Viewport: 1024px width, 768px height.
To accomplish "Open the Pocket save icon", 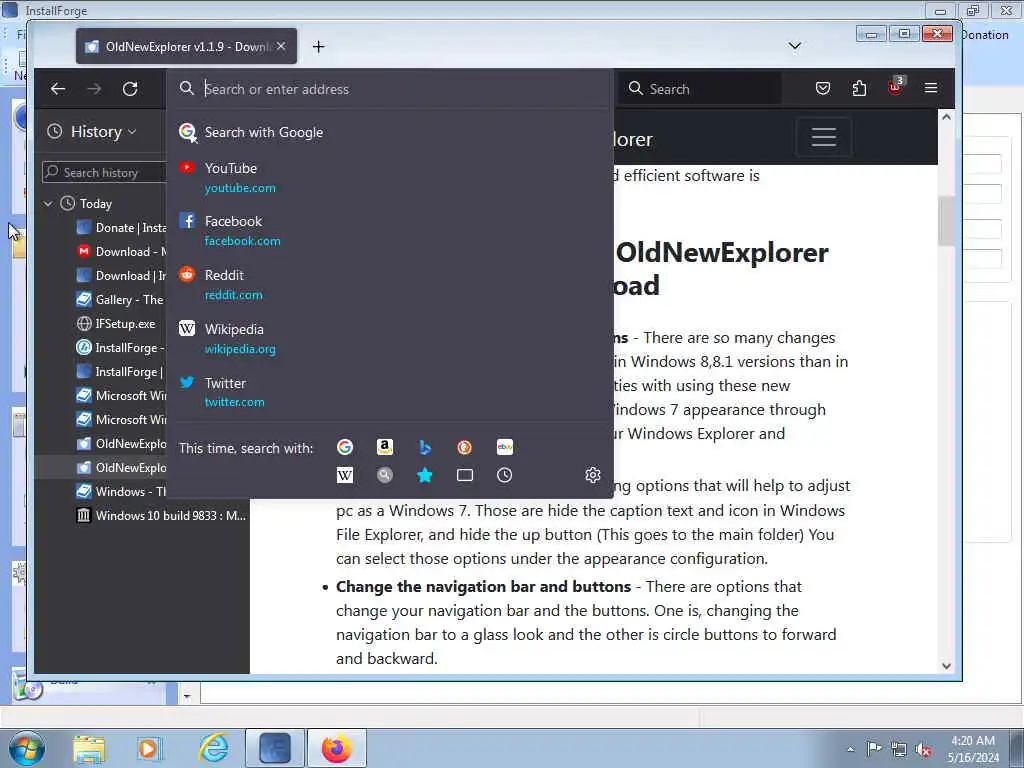I will click(x=823, y=88).
